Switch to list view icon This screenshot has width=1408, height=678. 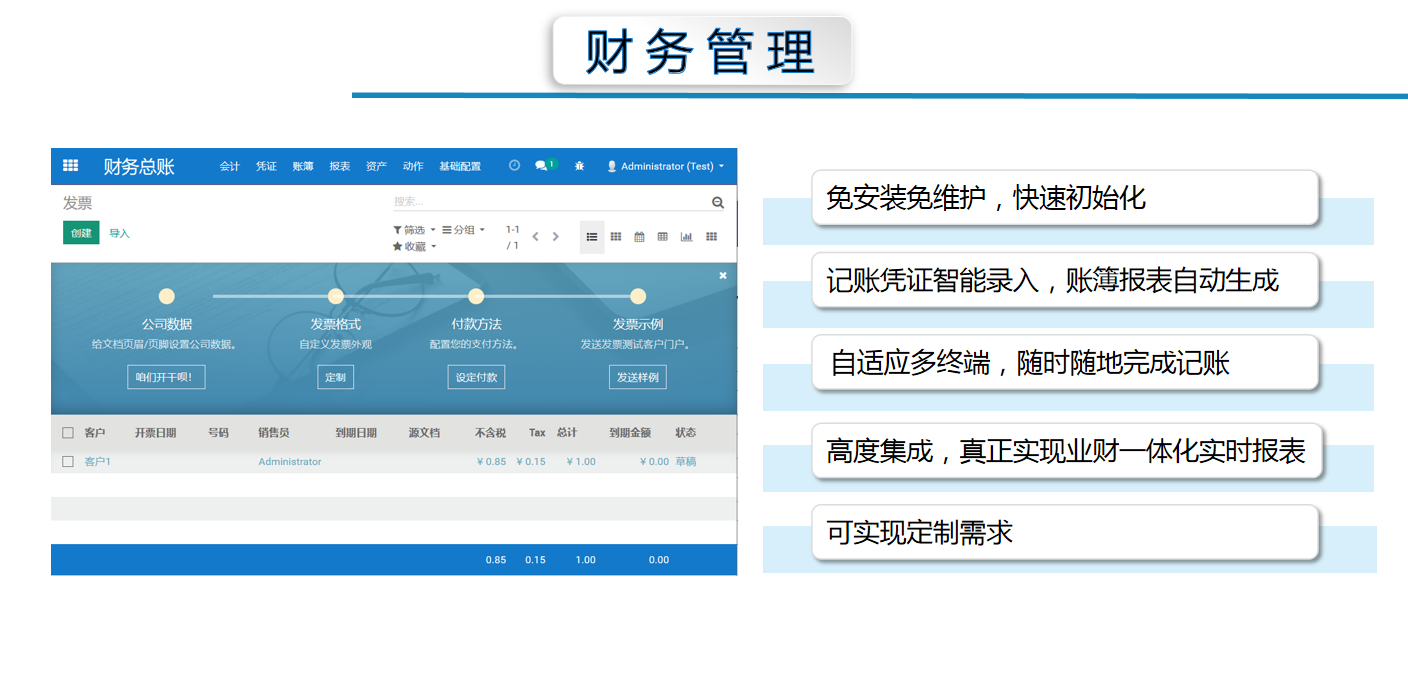click(x=592, y=237)
